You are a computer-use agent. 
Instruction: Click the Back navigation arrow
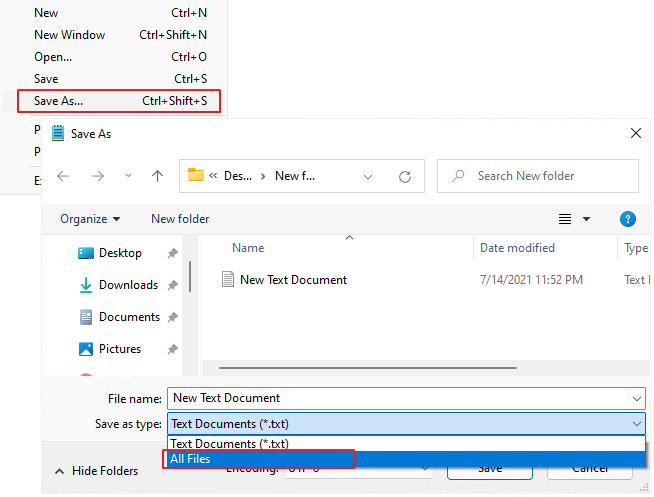point(63,176)
